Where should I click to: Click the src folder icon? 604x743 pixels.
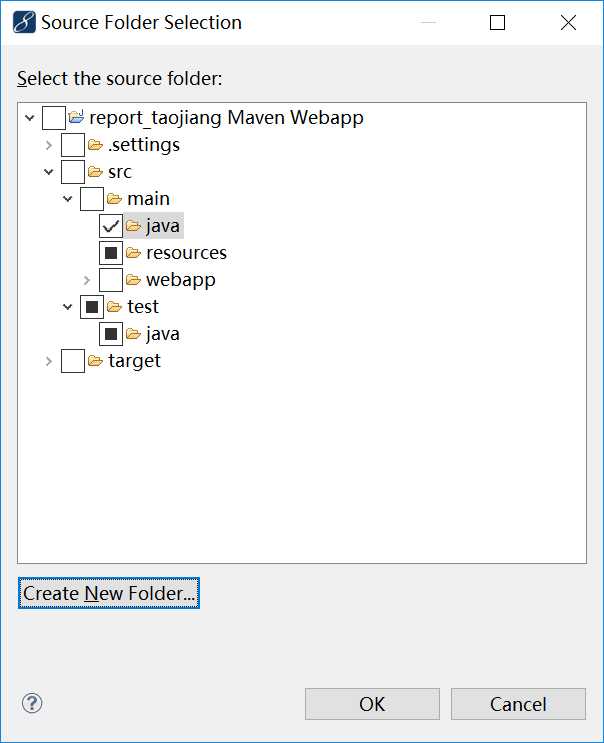tap(95, 172)
